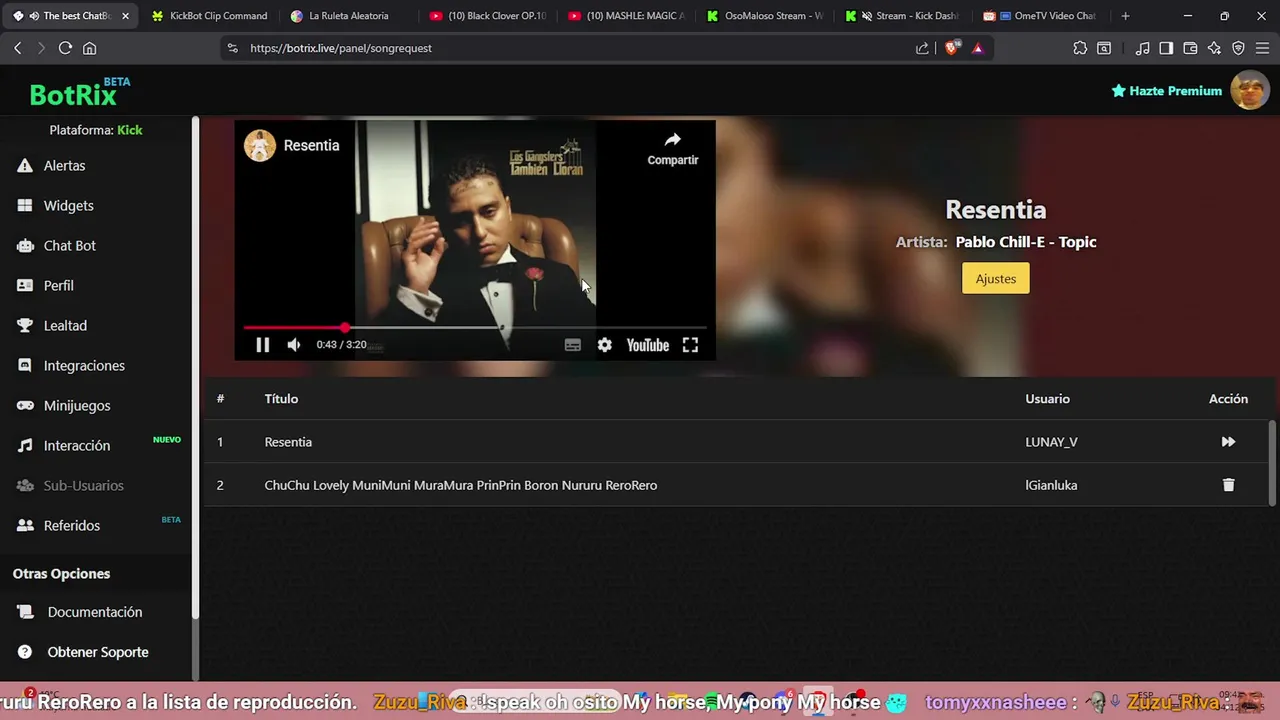Switch to OsoMaloso Stream tab

[764, 16]
